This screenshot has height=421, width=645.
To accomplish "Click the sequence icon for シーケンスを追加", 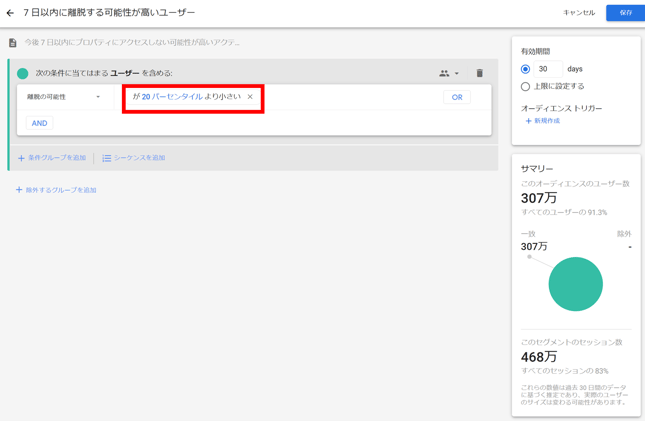I will (x=107, y=158).
